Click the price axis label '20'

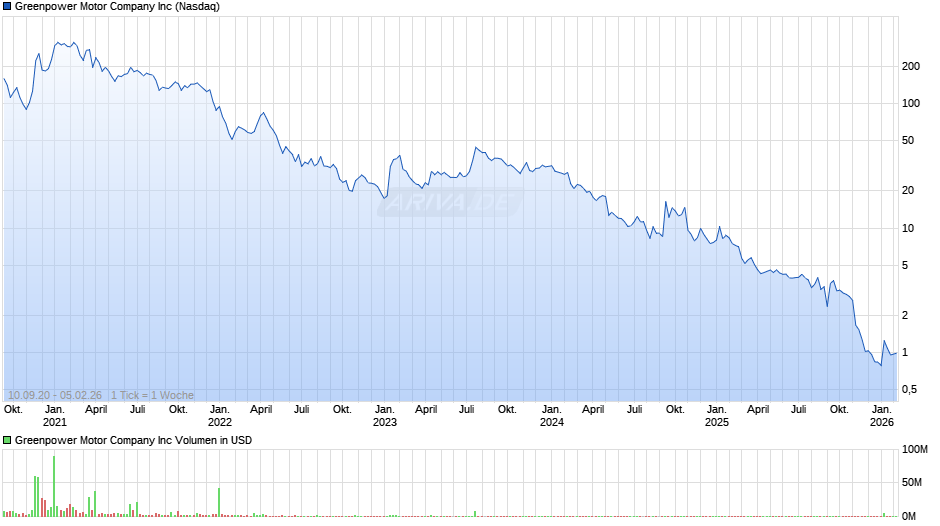tap(908, 190)
